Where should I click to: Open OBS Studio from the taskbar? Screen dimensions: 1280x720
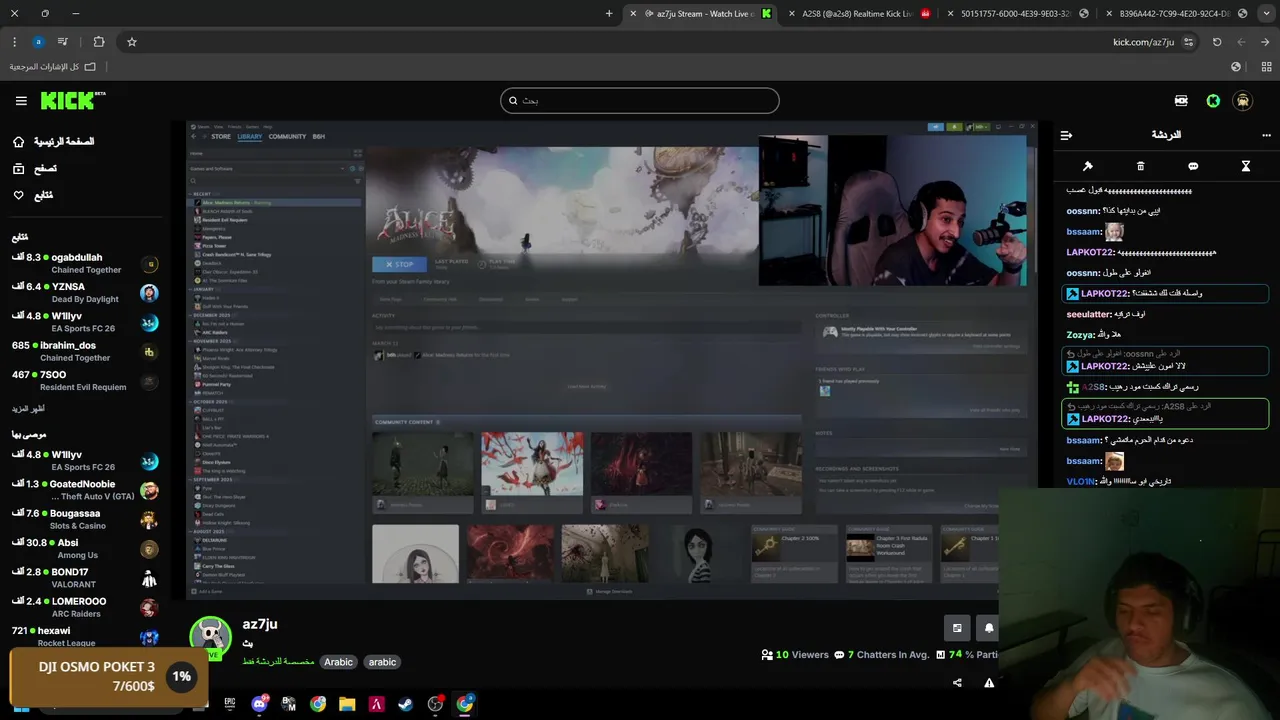tap(435, 704)
